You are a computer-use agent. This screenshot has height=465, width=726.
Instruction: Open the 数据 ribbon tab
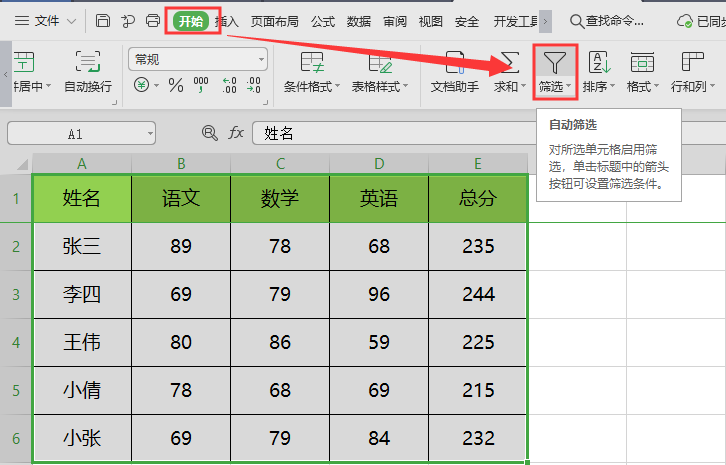pos(359,21)
